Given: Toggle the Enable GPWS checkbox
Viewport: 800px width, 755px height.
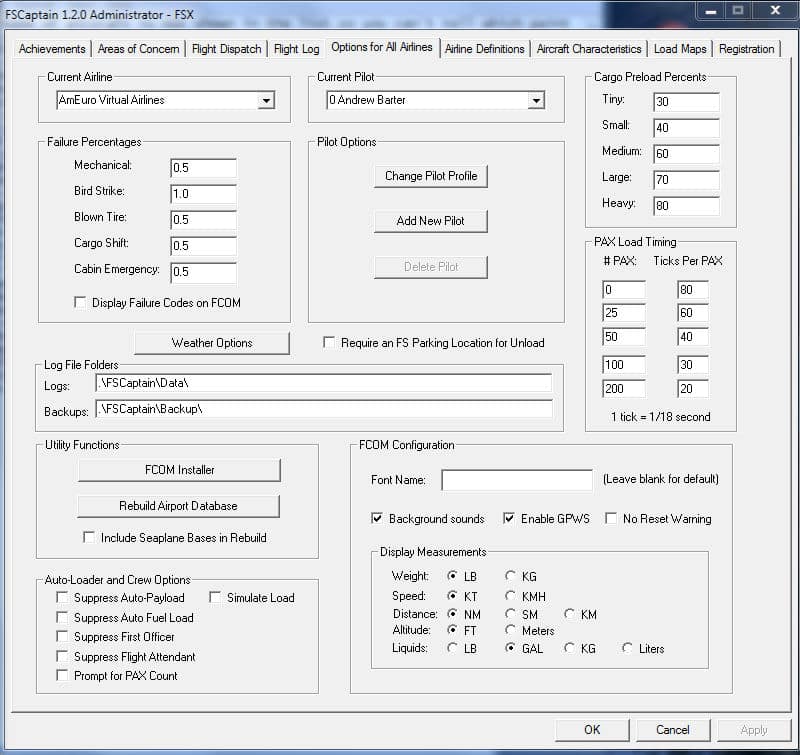Looking at the screenshot, I should pos(509,519).
